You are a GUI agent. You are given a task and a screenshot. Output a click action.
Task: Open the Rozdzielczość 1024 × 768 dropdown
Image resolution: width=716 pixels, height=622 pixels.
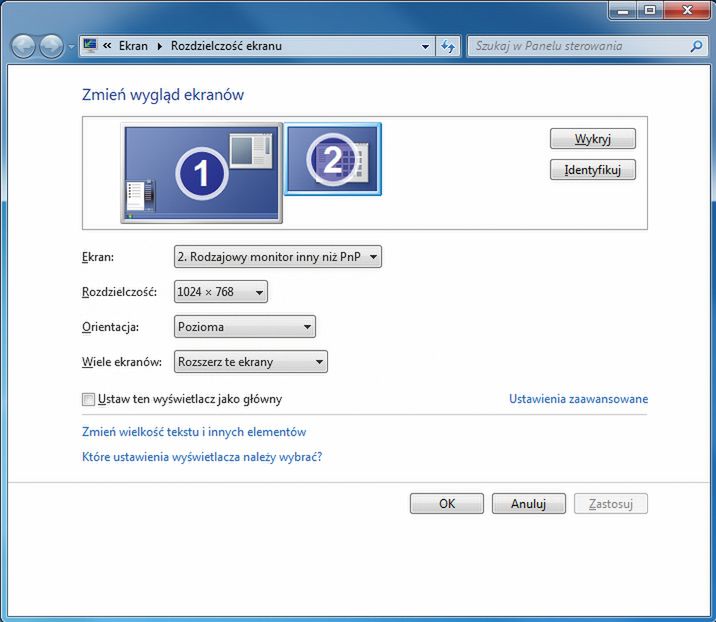[x=221, y=291]
